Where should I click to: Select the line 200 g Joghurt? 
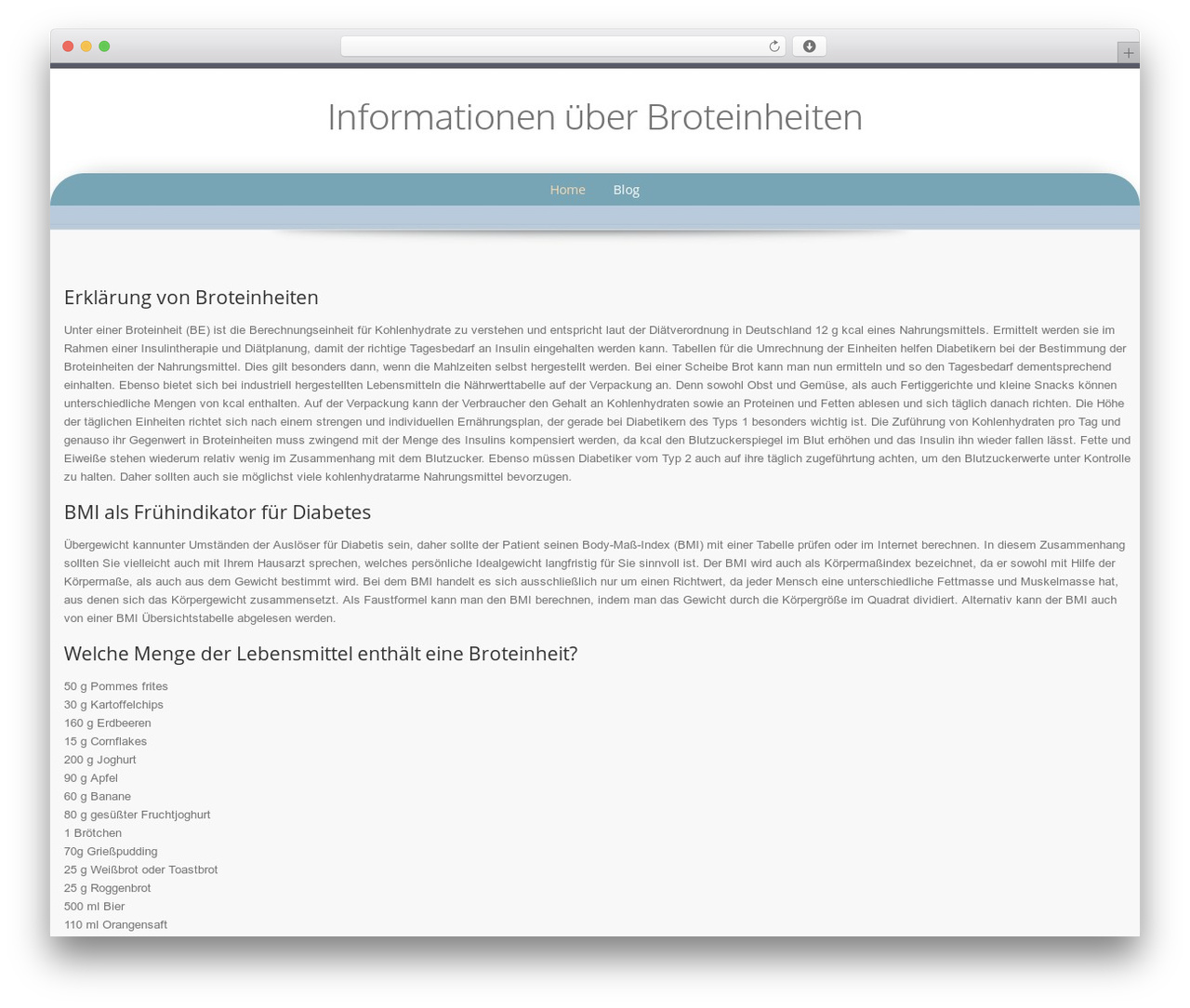click(100, 760)
